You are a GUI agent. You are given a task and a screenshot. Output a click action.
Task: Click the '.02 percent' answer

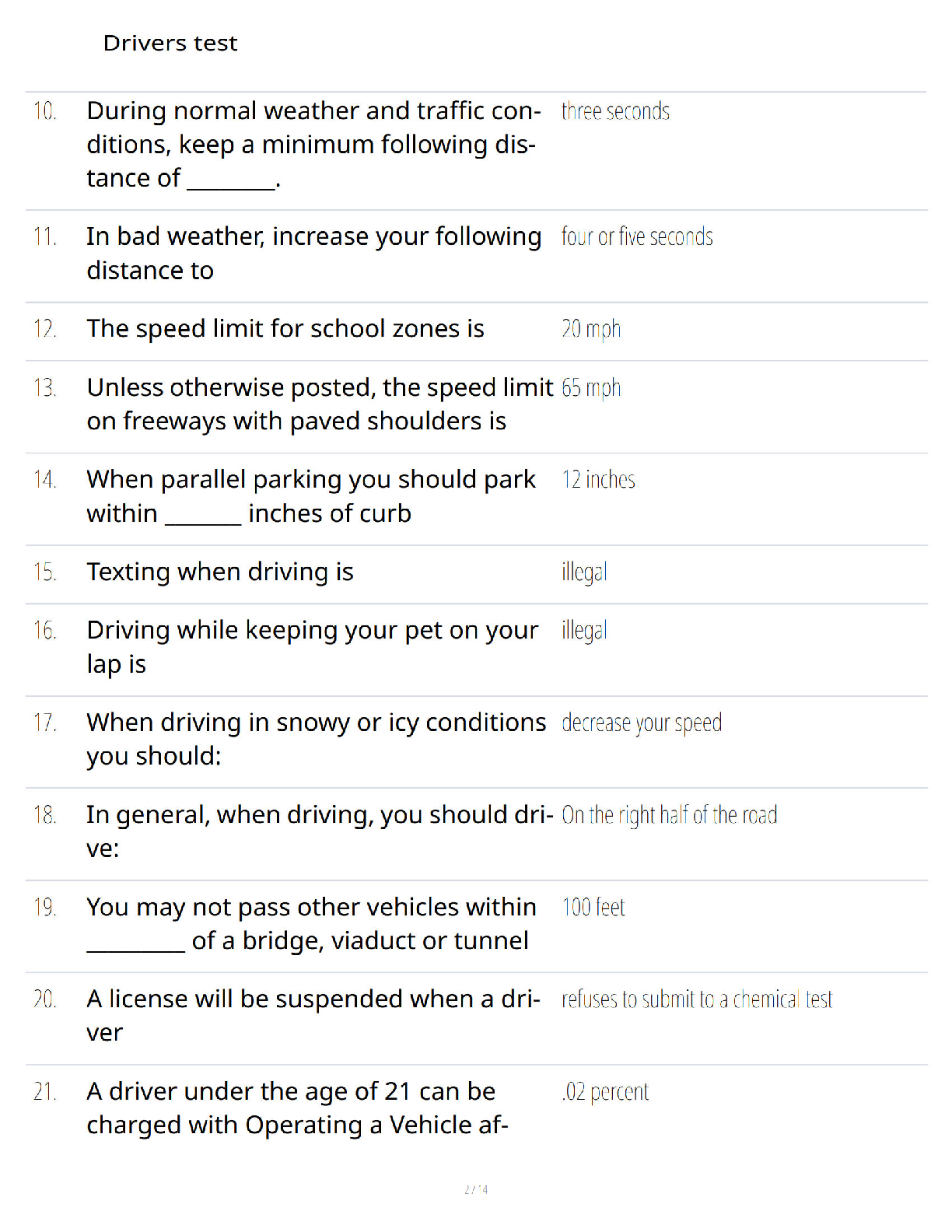pos(605,1092)
